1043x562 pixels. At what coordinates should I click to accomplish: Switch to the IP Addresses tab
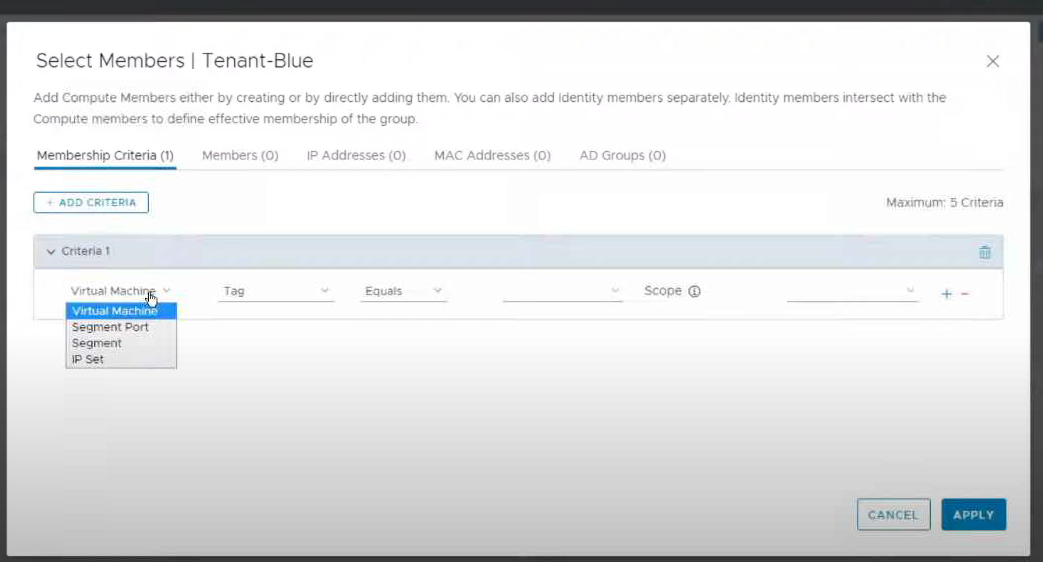click(x=356, y=156)
